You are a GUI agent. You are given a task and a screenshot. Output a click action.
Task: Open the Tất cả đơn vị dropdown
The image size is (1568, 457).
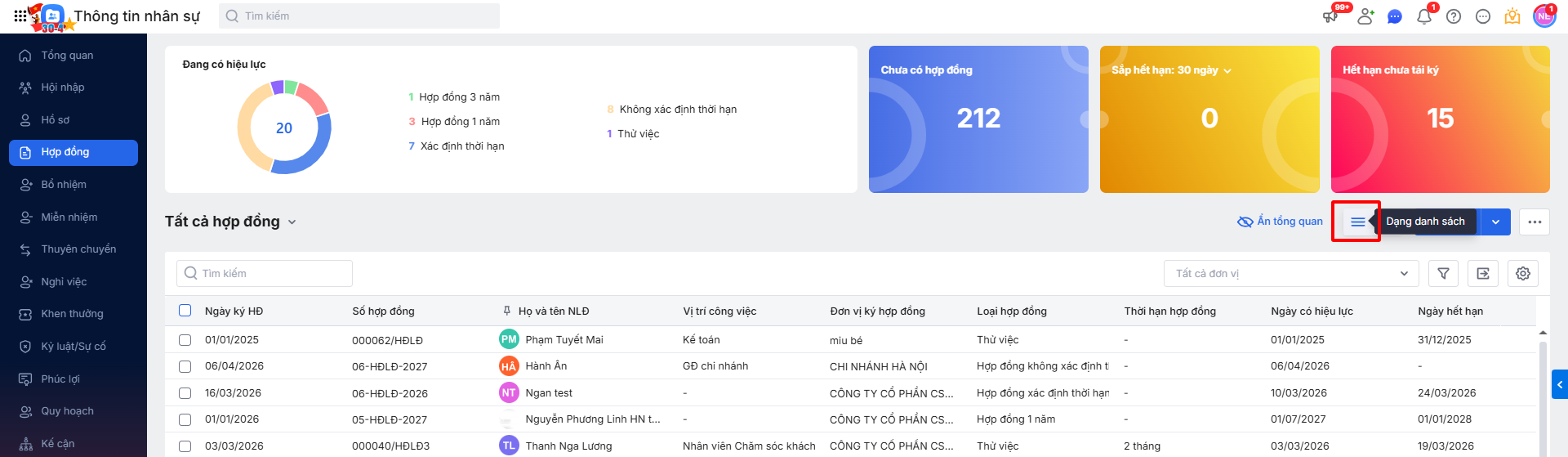pos(1291,274)
